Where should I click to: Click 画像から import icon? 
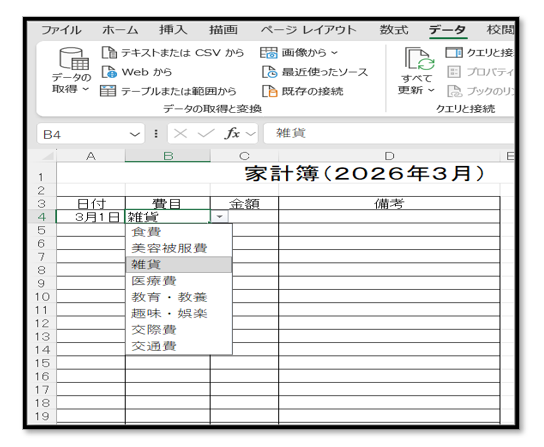pos(269,53)
